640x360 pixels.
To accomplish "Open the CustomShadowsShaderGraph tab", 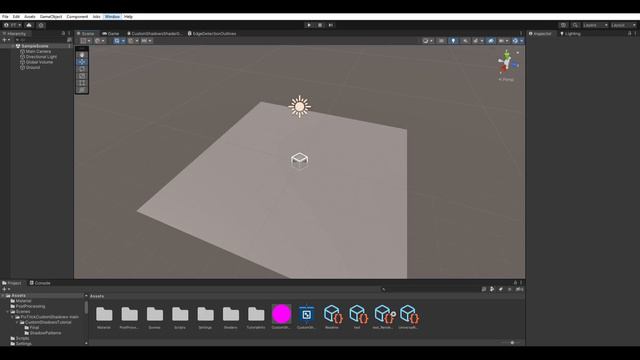I will click(x=155, y=33).
